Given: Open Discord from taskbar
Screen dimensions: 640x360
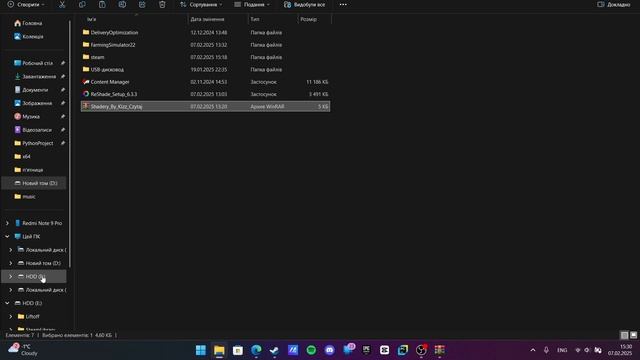Looking at the screenshot, I should [x=329, y=350].
